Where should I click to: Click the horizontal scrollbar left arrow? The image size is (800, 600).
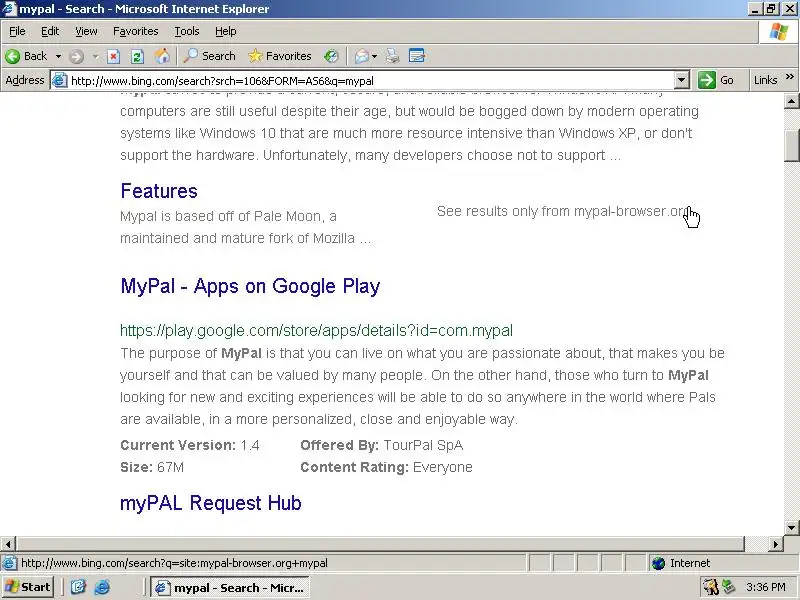8,544
